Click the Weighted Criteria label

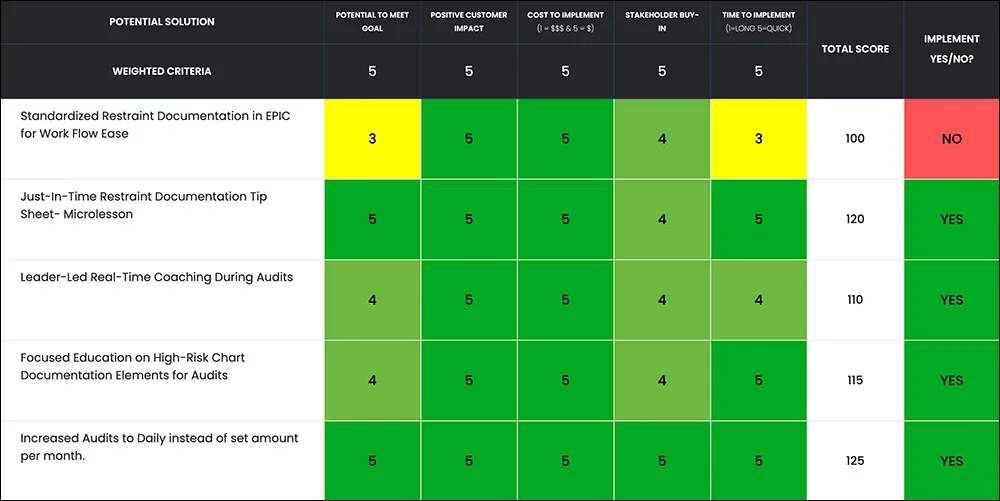(162, 71)
